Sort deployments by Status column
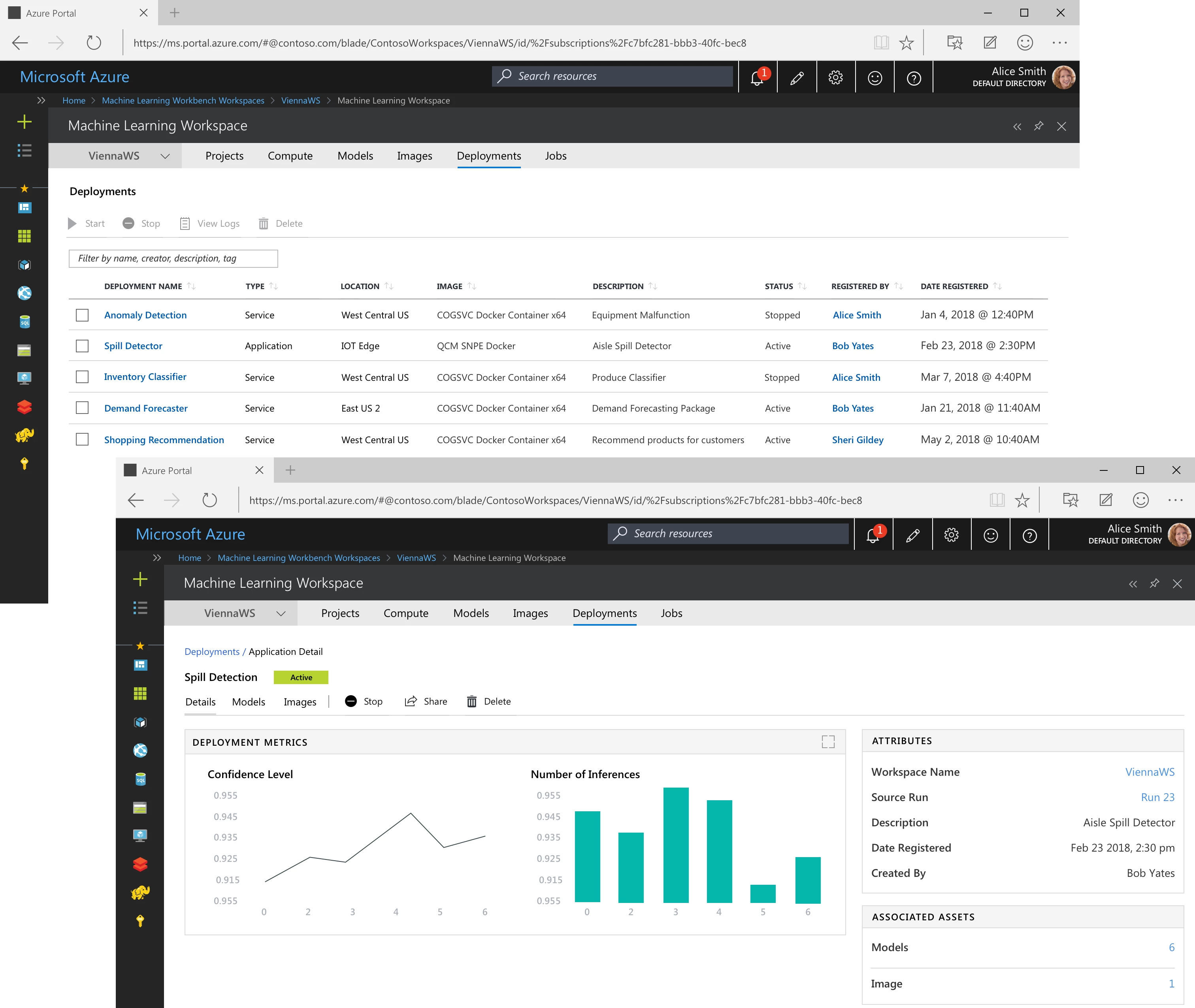The image size is (1195, 1008). pos(802,286)
